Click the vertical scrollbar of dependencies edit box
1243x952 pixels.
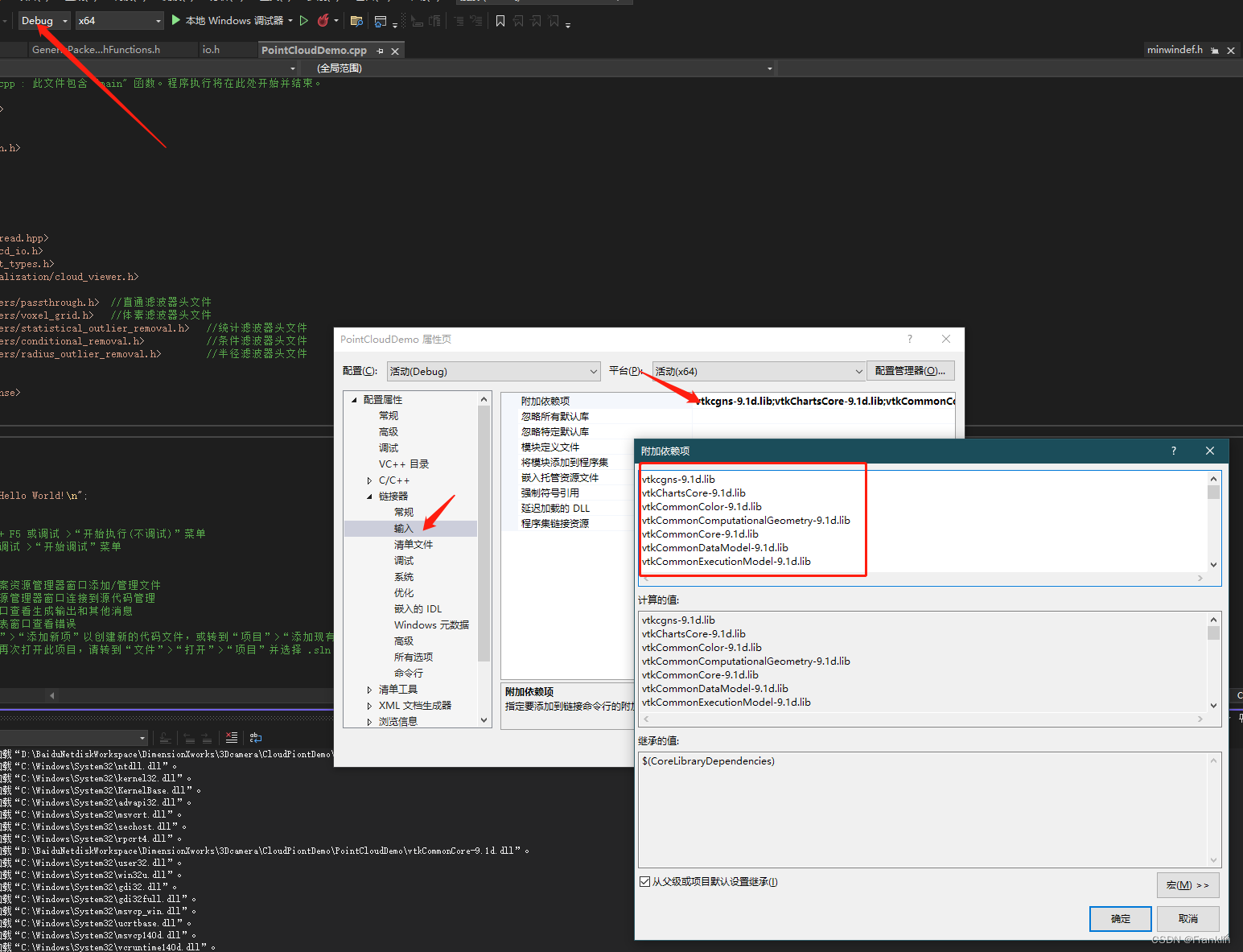tap(1213, 521)
